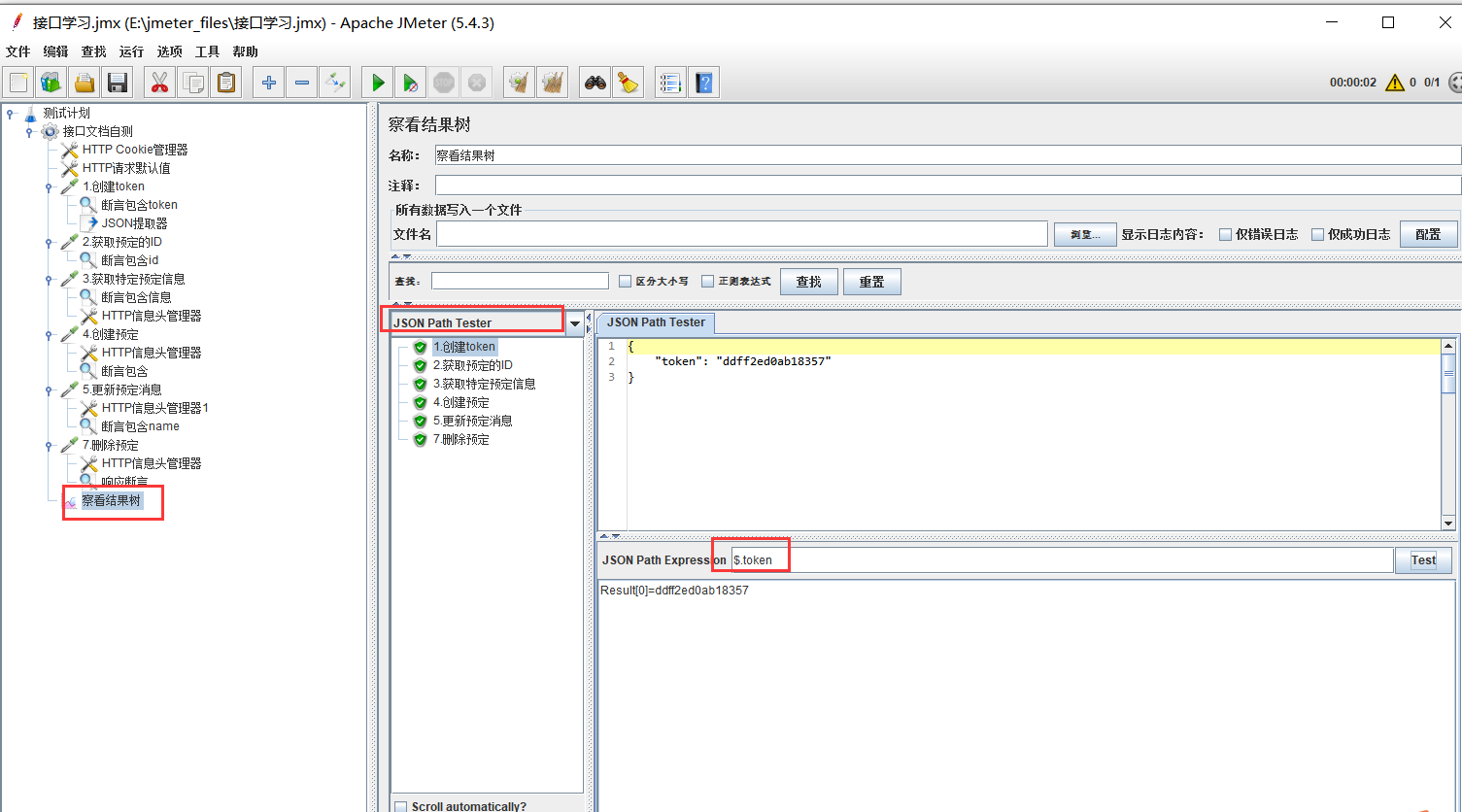Click the Toggle enable/disable toolbar icon
Viewport: 1462px width, 812px height.
[x=335, y=83]
